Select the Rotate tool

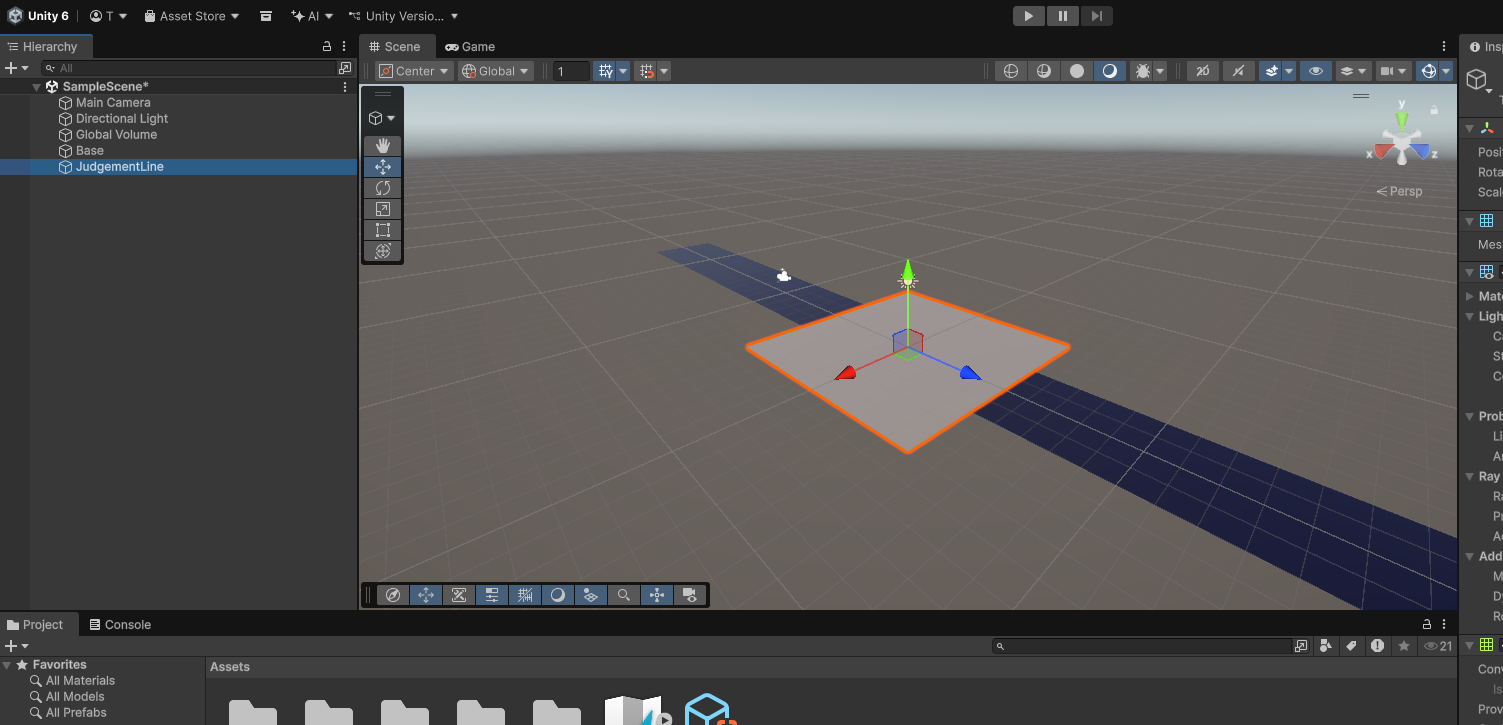click(x=382, y=188)
